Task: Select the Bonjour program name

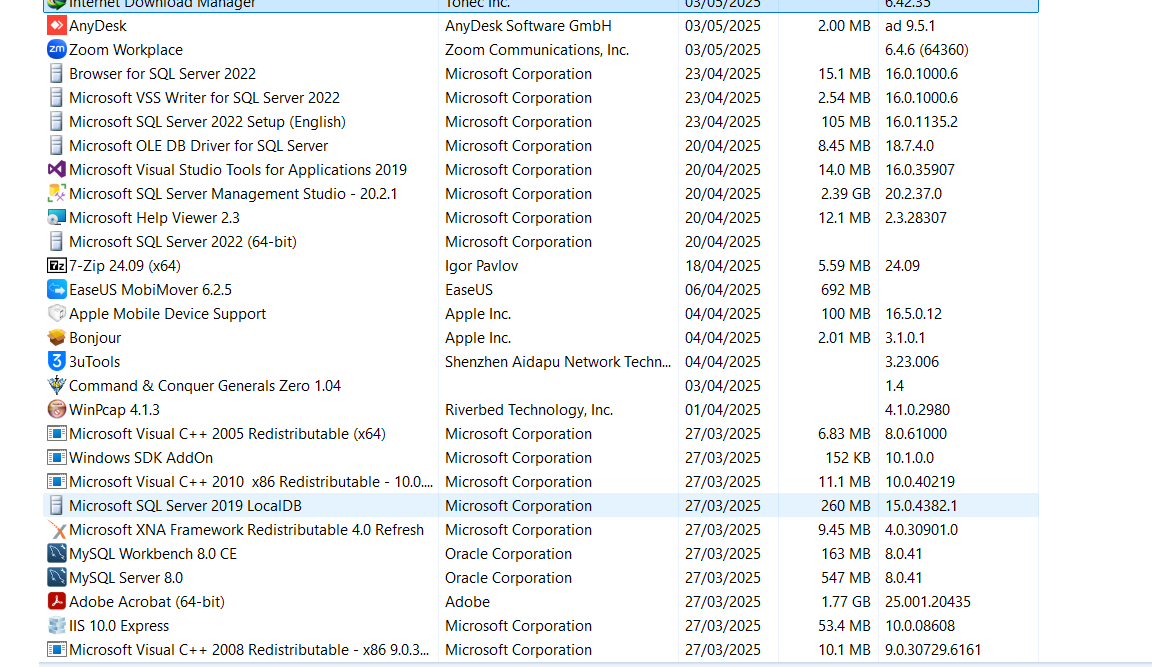Action: (x=95, y=338)
